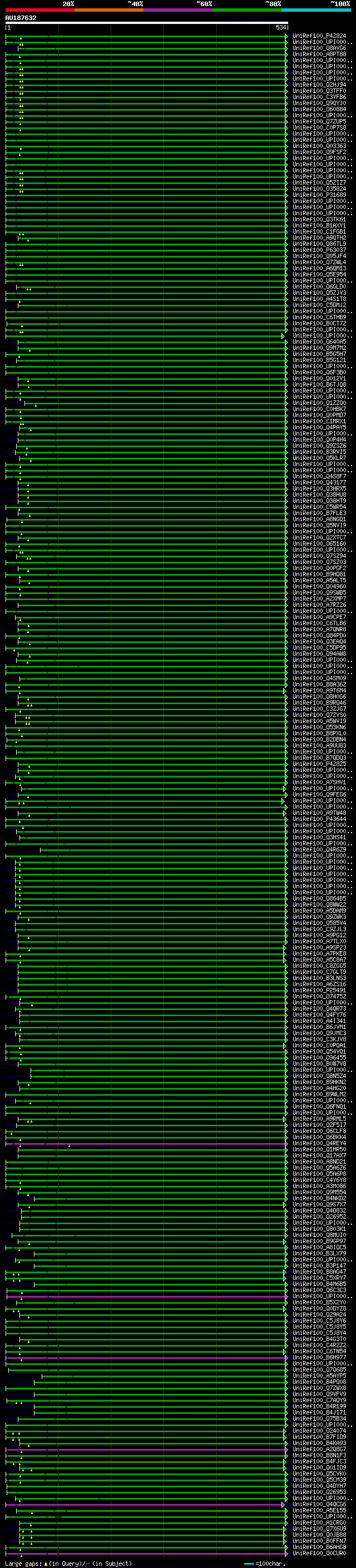Viewport: 356px width, 1568px height.
Task: Select UniRef100_A5DAM9 label
Action: tap(319, 911)
